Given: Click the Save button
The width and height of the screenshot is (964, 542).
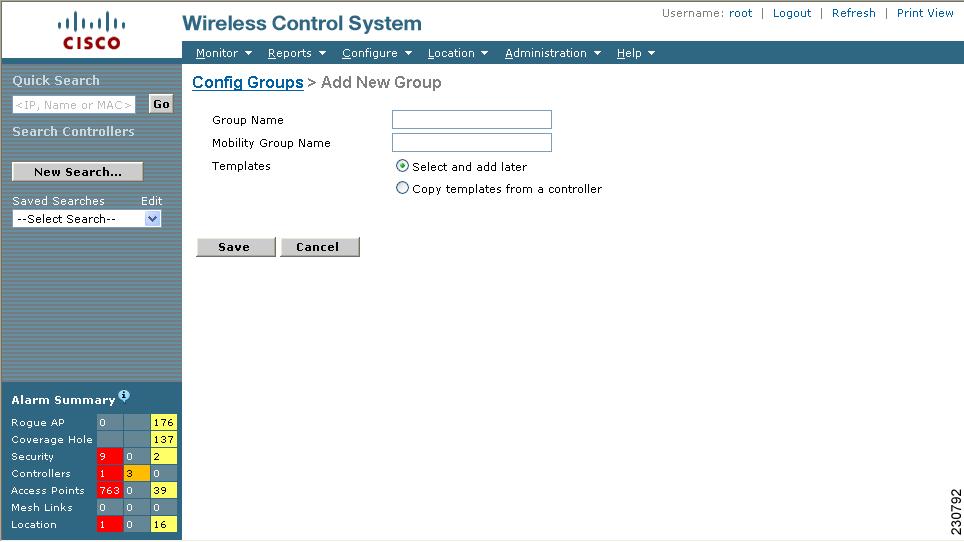Looking at the screenshot, I should (235, 247).
